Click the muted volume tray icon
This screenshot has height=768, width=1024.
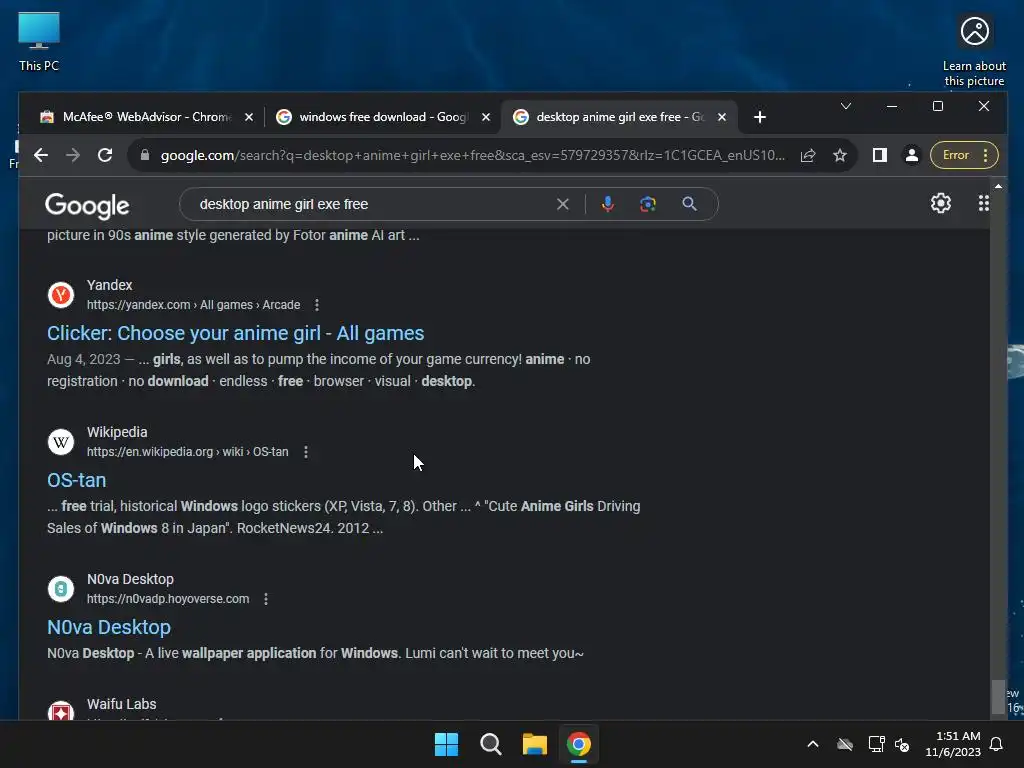click(902, 744)
